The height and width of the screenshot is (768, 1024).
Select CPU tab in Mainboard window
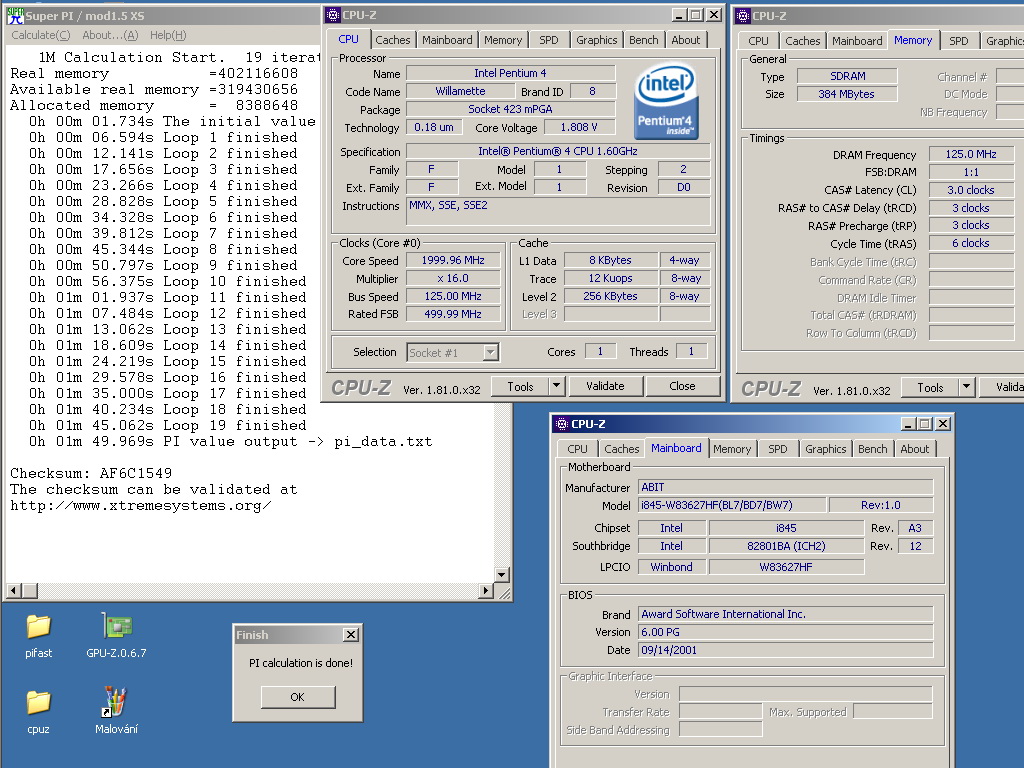tap(577, 449)
